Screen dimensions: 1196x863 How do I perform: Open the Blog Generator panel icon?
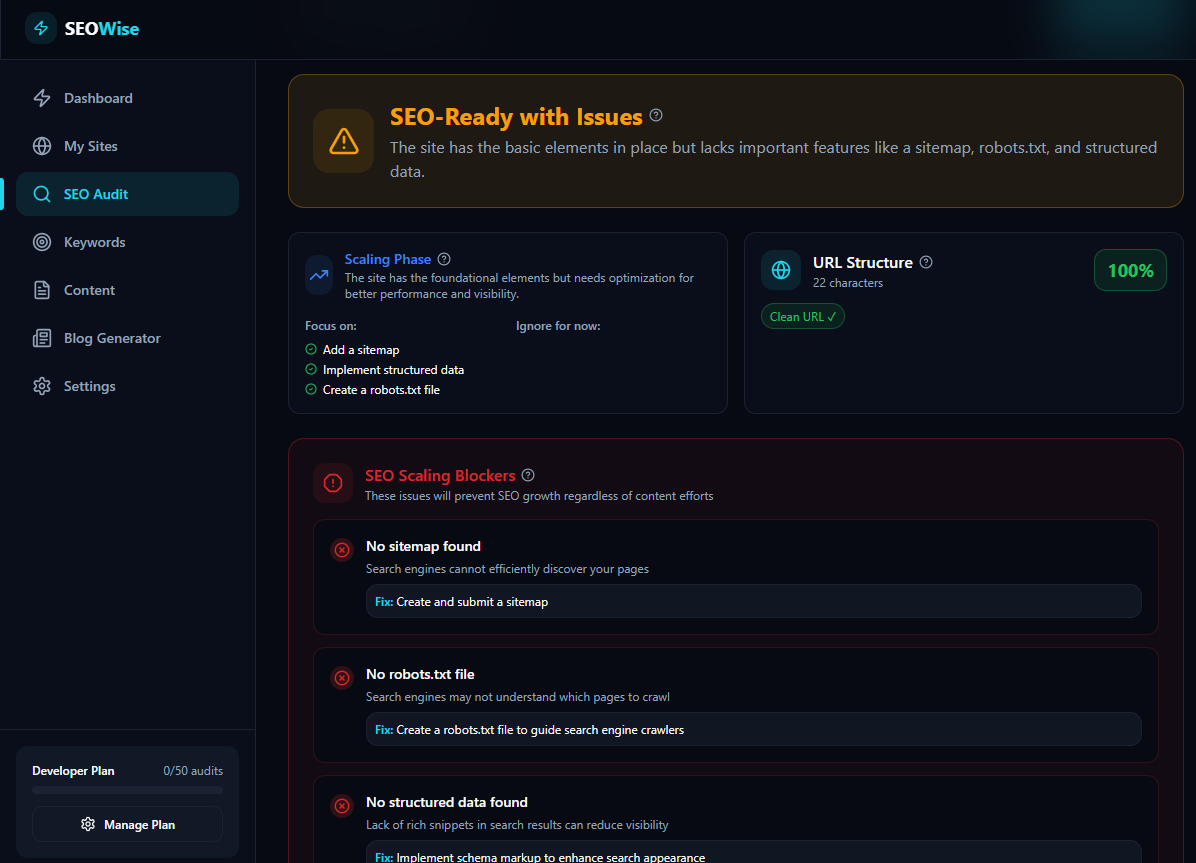click(42, 338)
